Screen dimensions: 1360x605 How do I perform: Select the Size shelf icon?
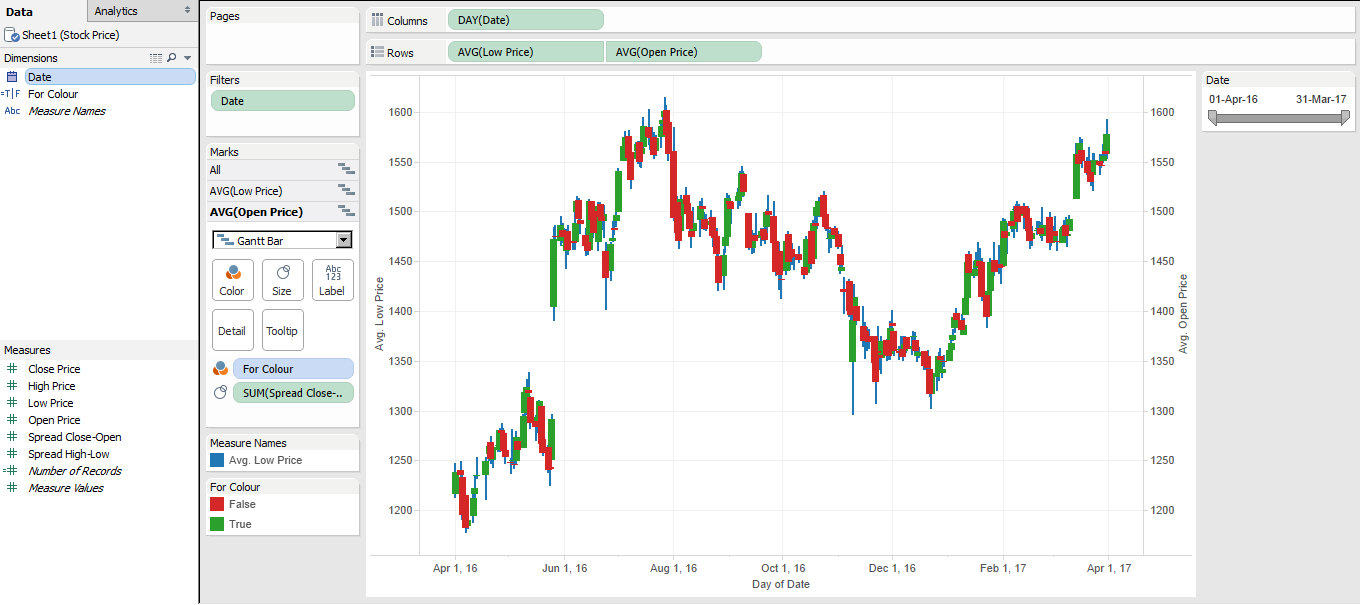pyautogui.click(x=282, y=279)
